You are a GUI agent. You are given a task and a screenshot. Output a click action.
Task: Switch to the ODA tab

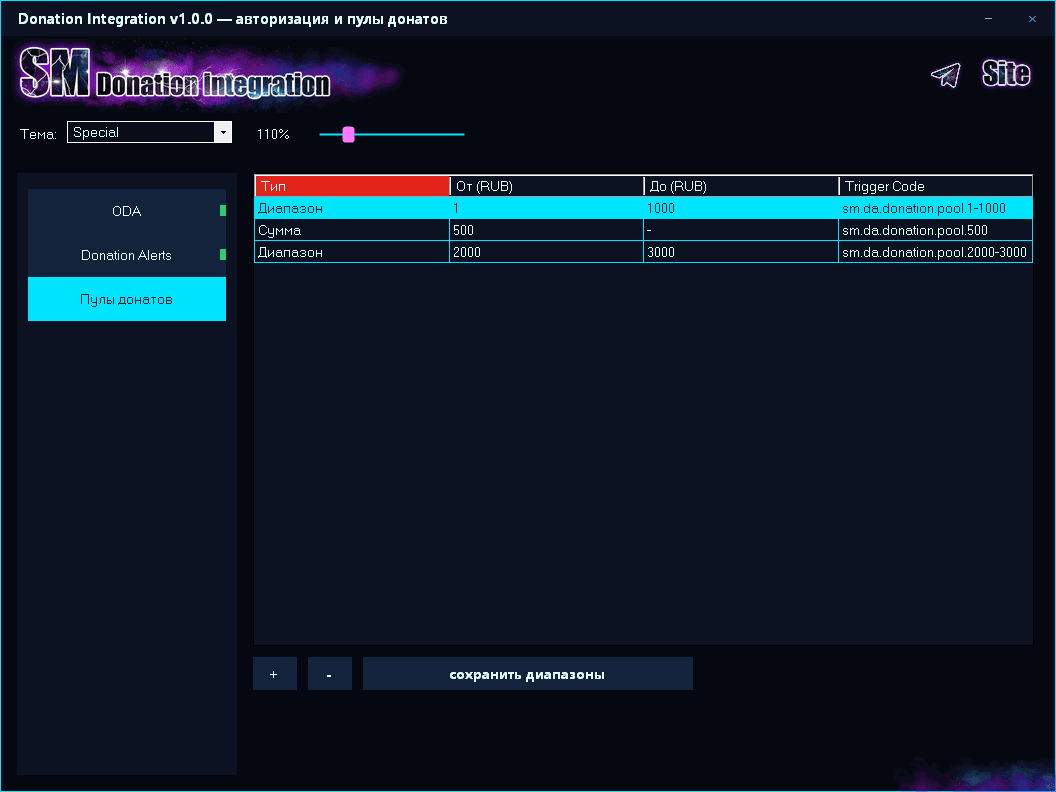tap(127, 211)
